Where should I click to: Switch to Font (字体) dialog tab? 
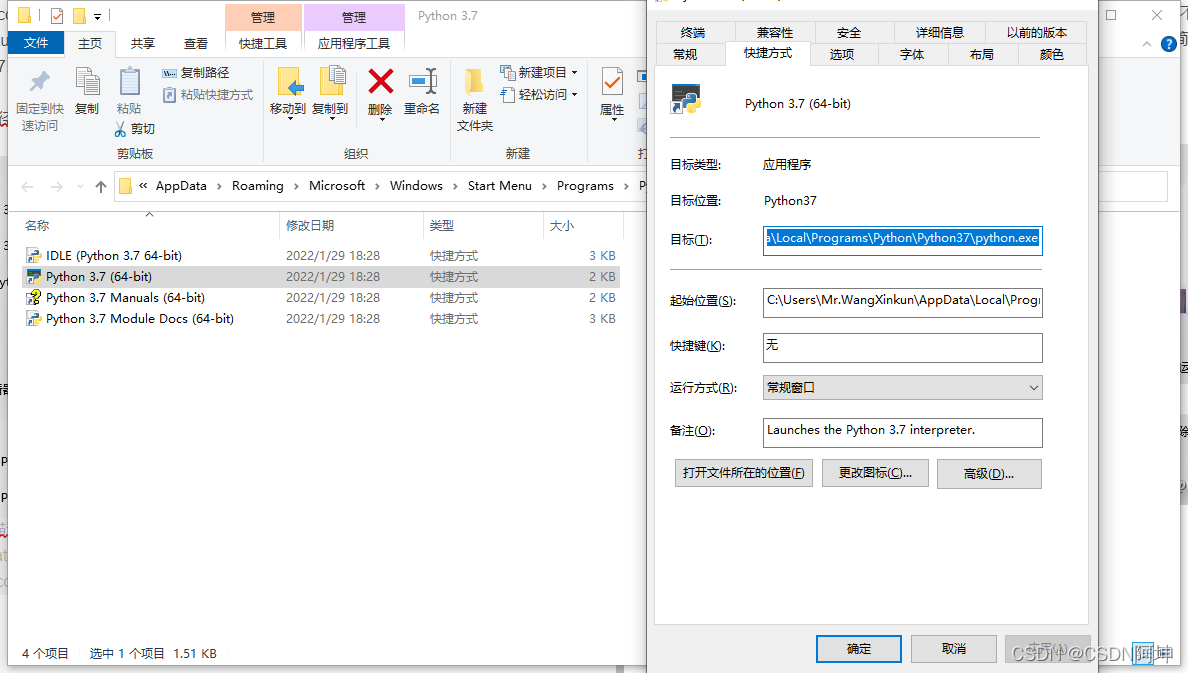pos(912,55)
